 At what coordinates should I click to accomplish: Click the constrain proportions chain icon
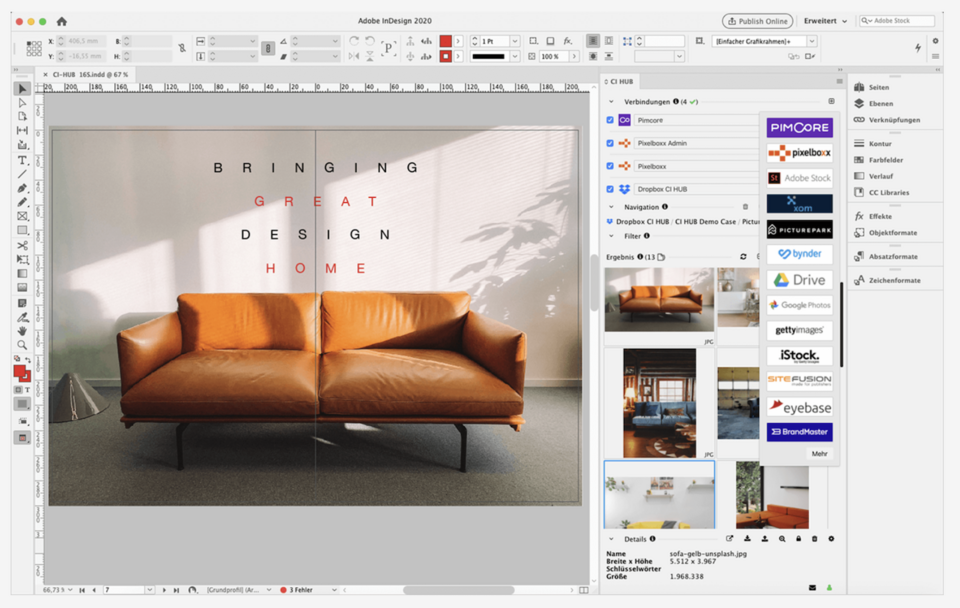pyautogui.click(x=182, y=48)
